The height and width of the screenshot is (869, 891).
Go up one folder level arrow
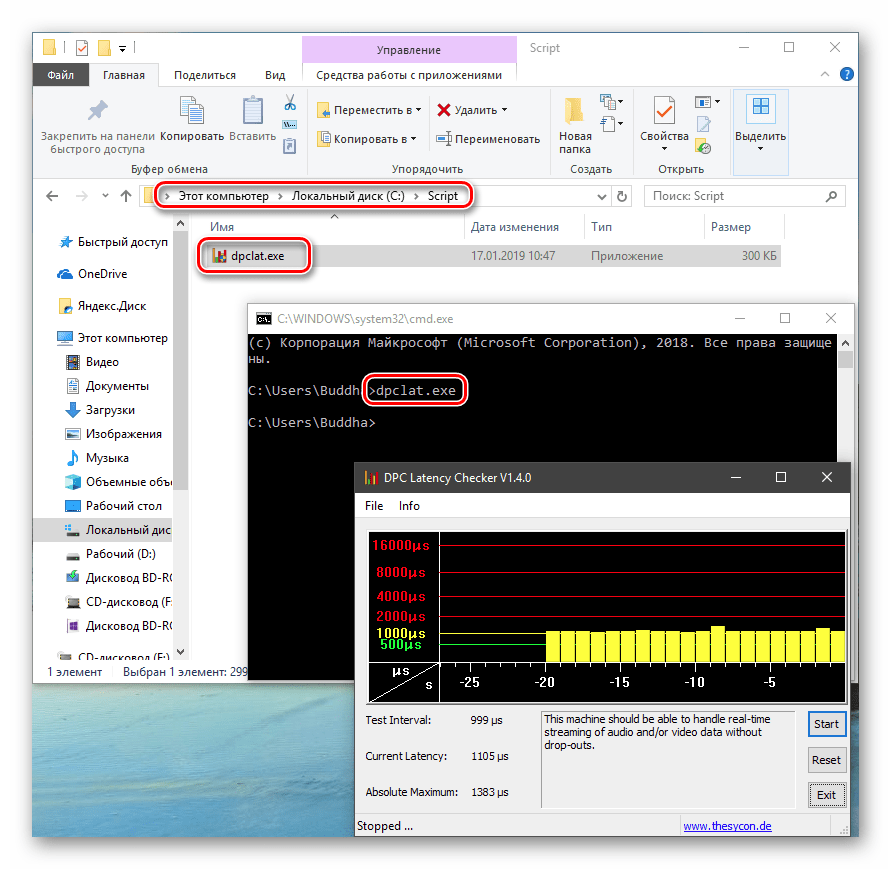[127, 196]
